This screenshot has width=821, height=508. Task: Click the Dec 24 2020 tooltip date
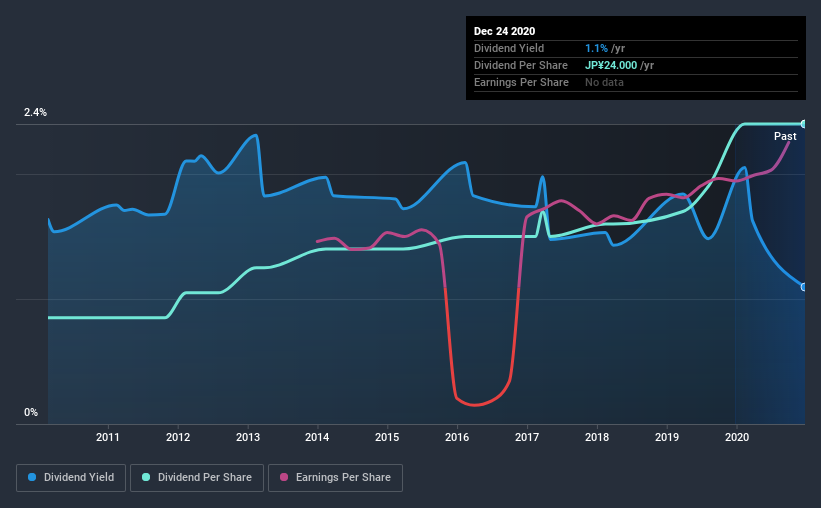pos(504,31)
